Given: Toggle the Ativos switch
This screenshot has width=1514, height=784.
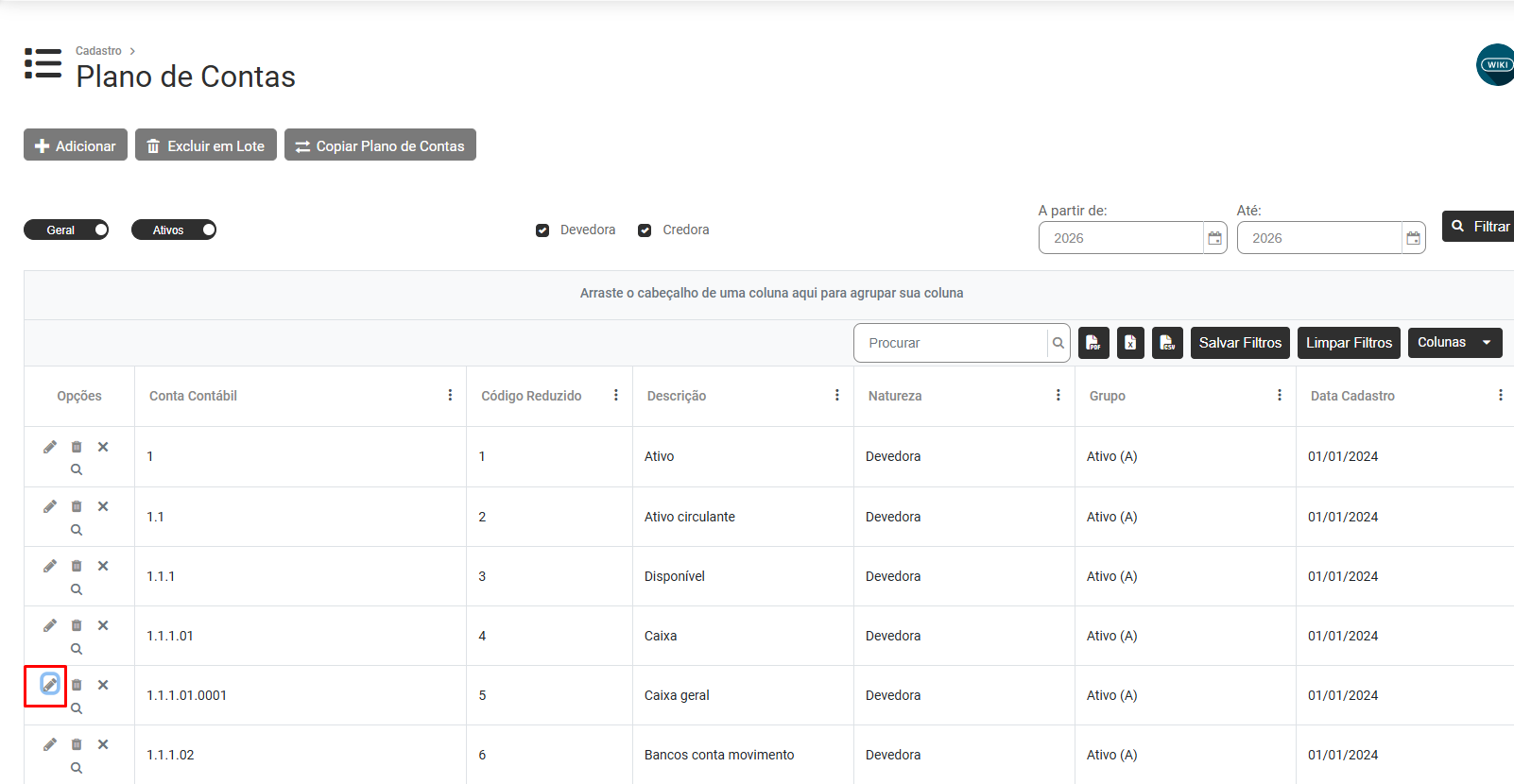Looking at the screenshot, I should [174, 230].
